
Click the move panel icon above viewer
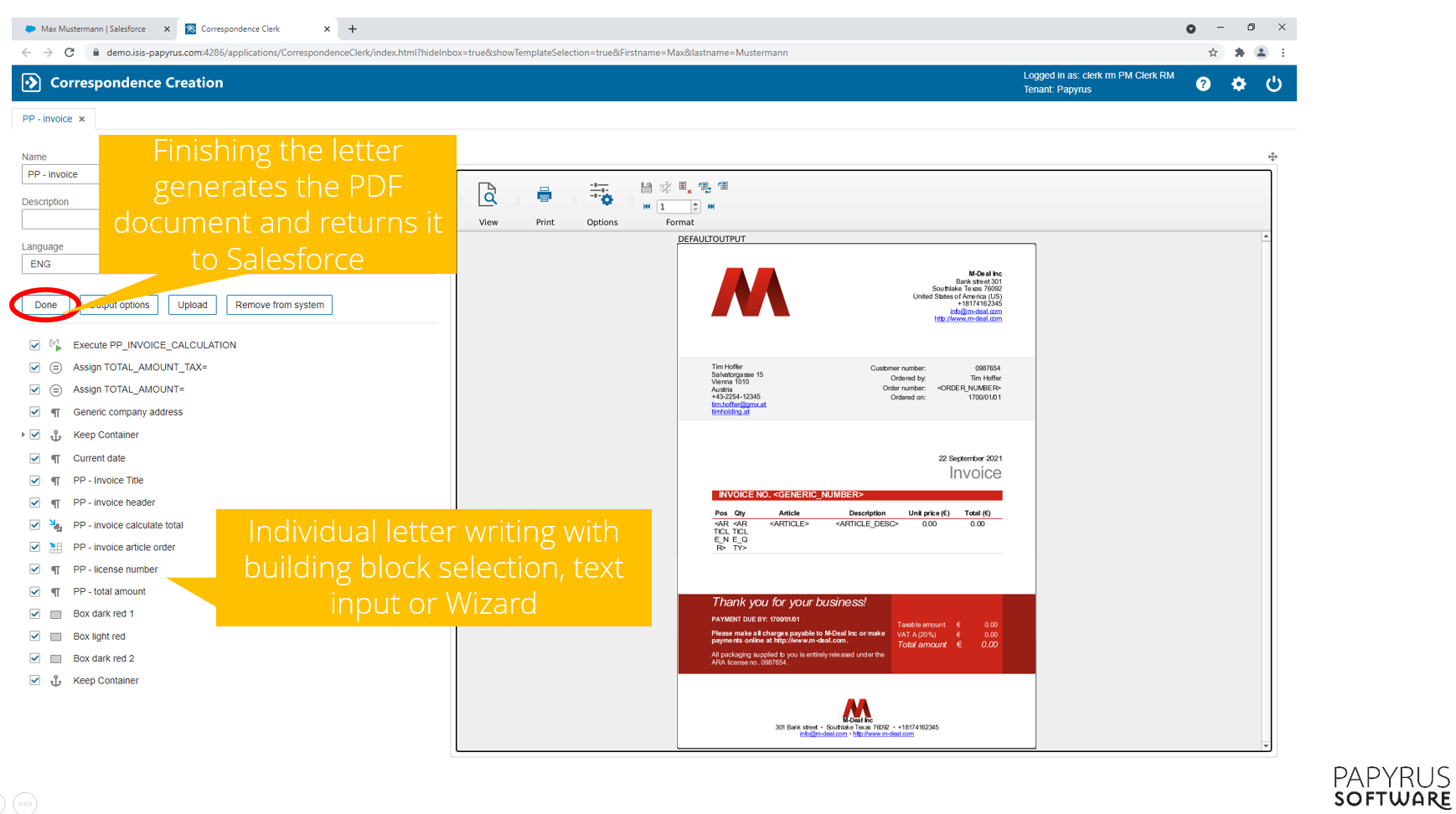[1273, 157]
